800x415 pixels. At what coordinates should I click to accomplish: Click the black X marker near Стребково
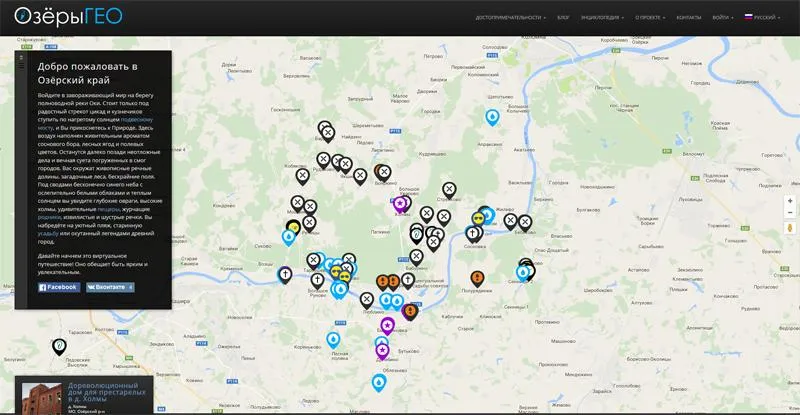click(449, 190)
